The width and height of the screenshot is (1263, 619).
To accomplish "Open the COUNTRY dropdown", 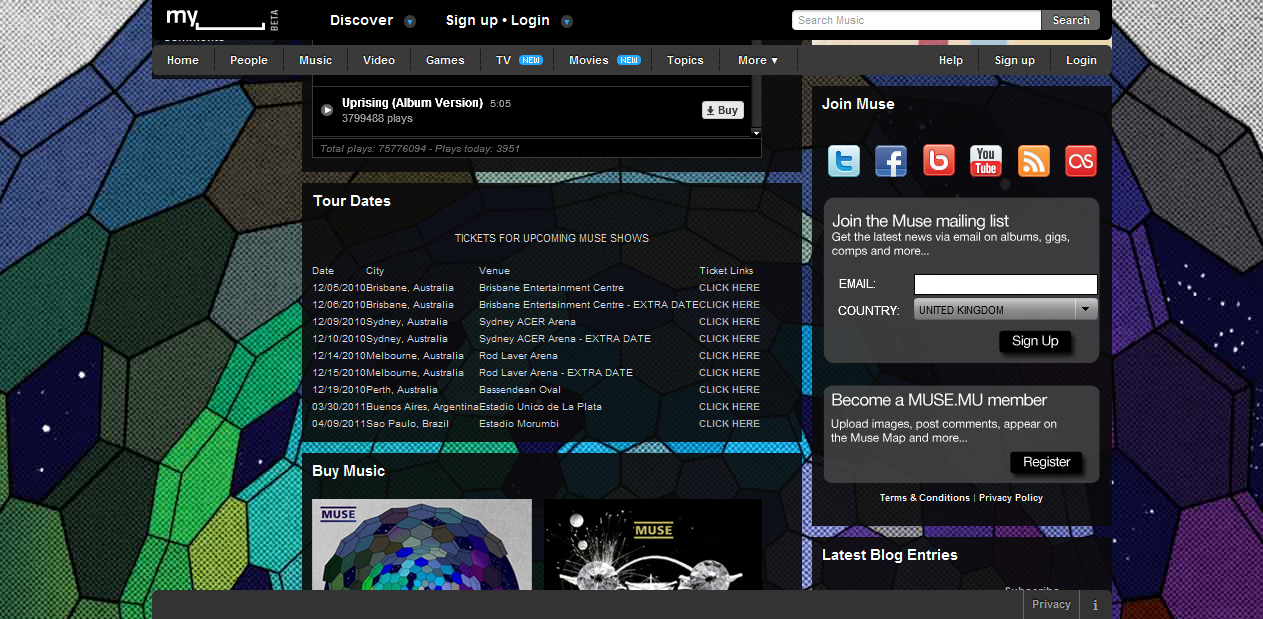I will [x=1006, y=310].
